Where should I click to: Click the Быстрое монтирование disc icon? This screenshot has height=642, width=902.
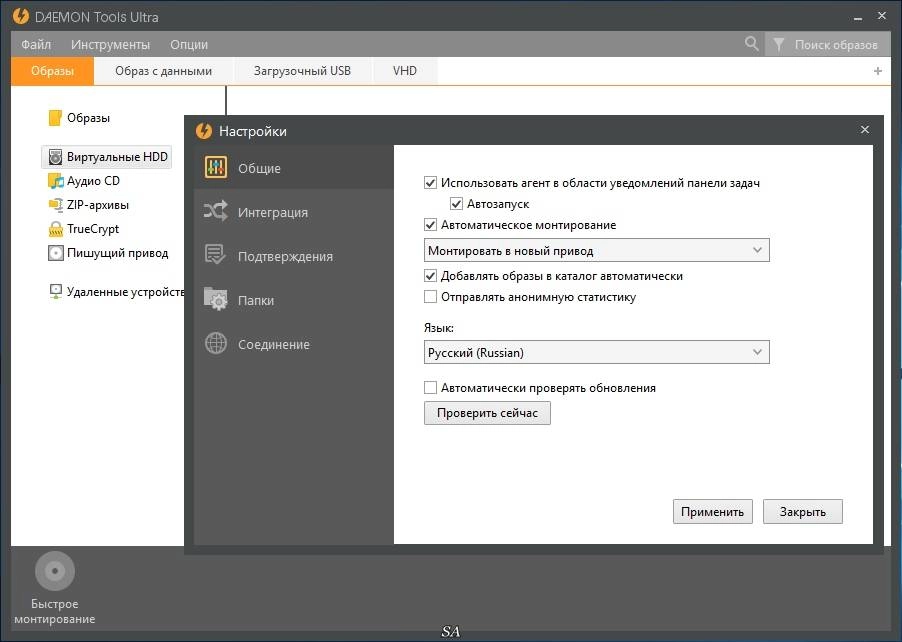(x=55, y=571)
